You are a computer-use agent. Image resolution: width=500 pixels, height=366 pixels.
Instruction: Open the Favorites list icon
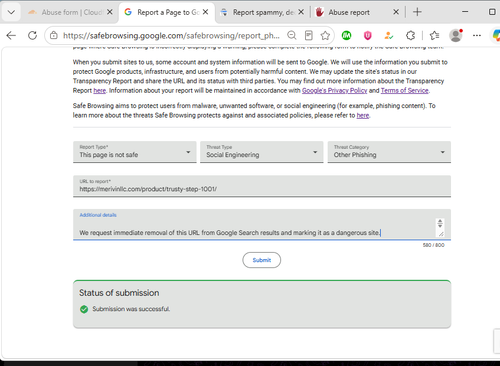pos(434,35)
